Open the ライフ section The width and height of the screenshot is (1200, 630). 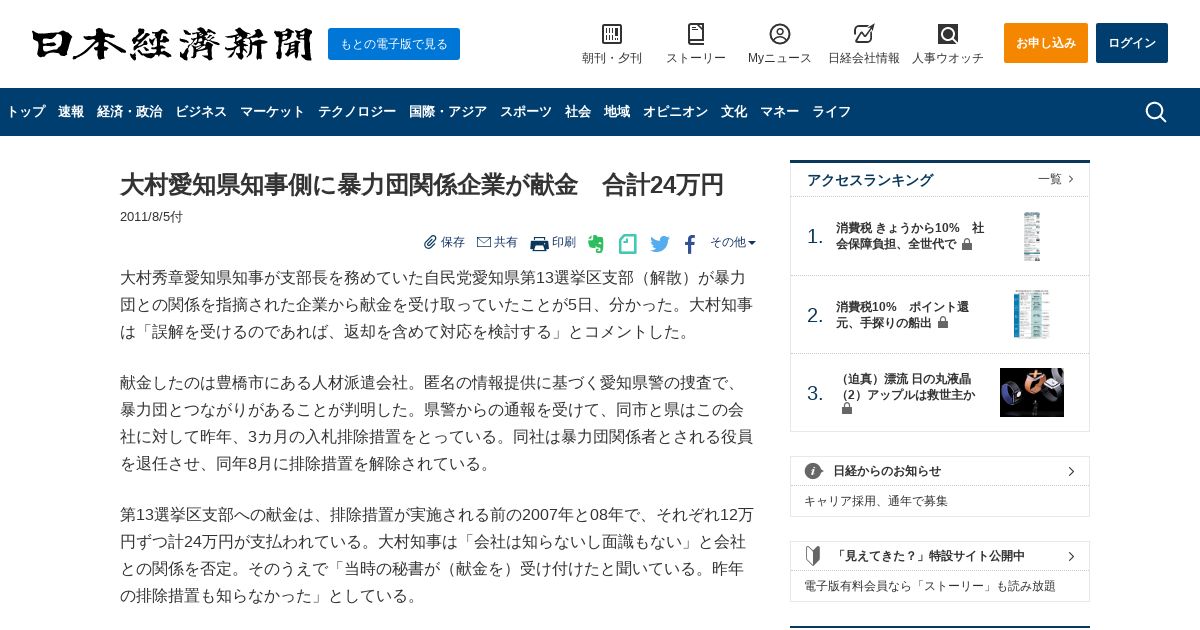831,112
